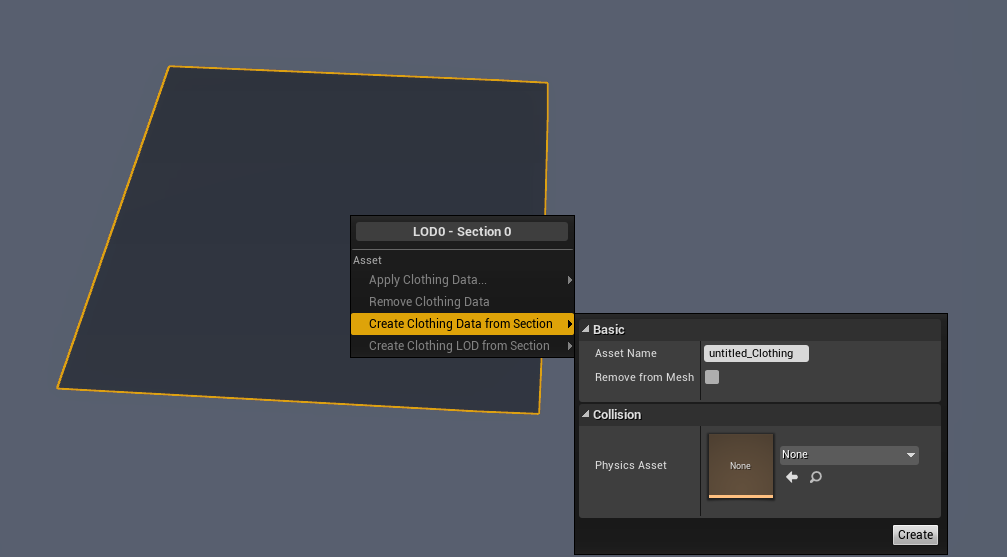Choose Remove Clothing Data
The image size is (1007, 557).
(x=429, y=302)
